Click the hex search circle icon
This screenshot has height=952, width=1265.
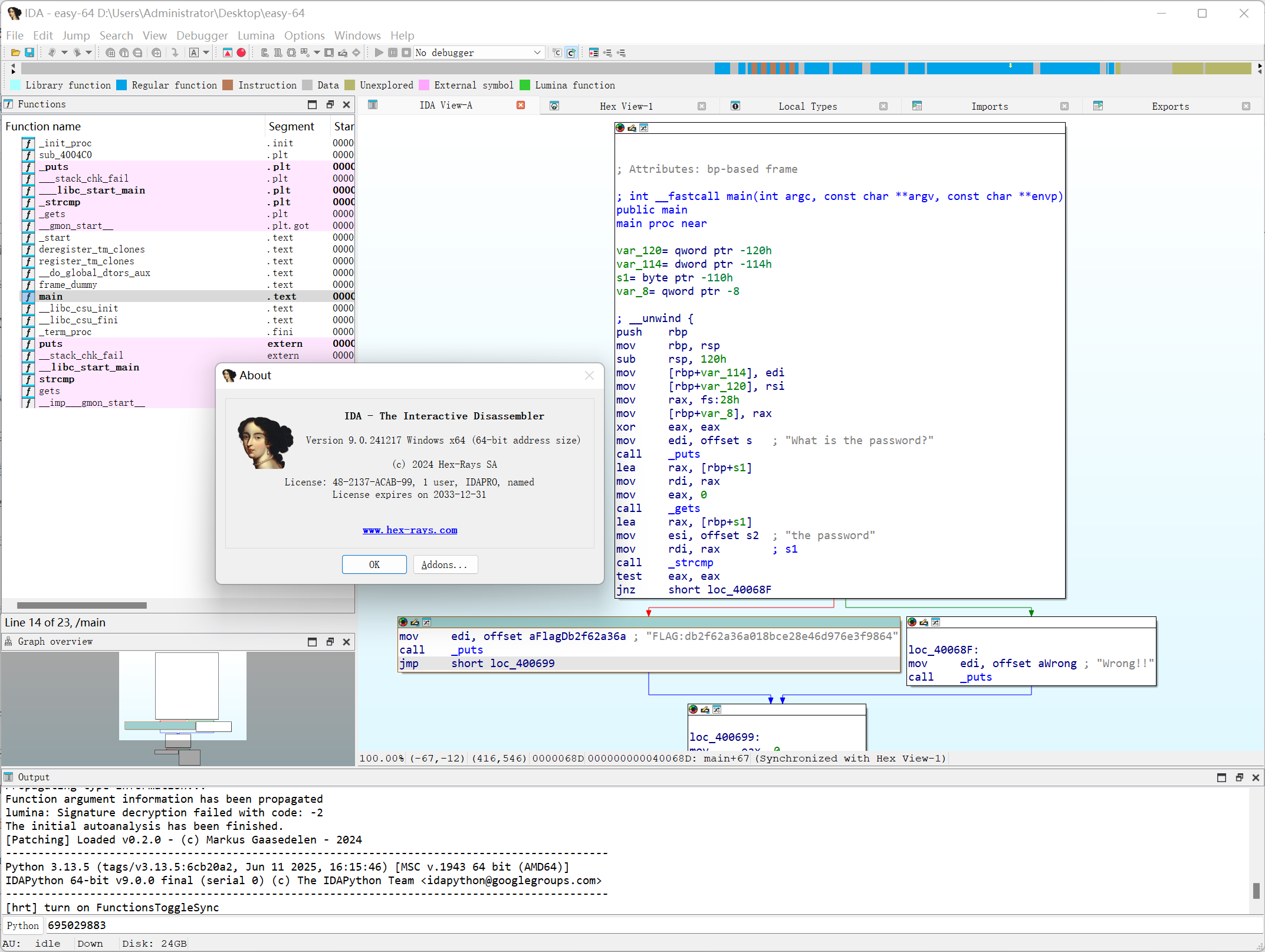point(110,52)
